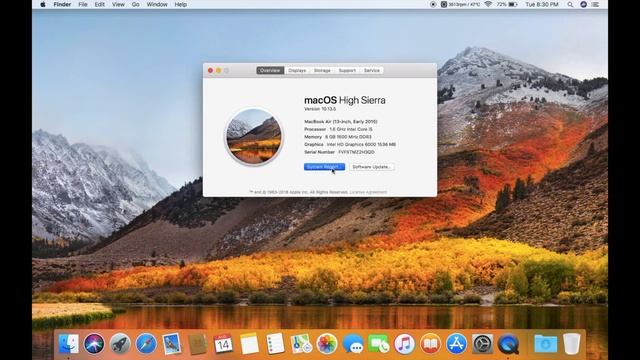Launch Siri from the Dock

click(94, 343)
